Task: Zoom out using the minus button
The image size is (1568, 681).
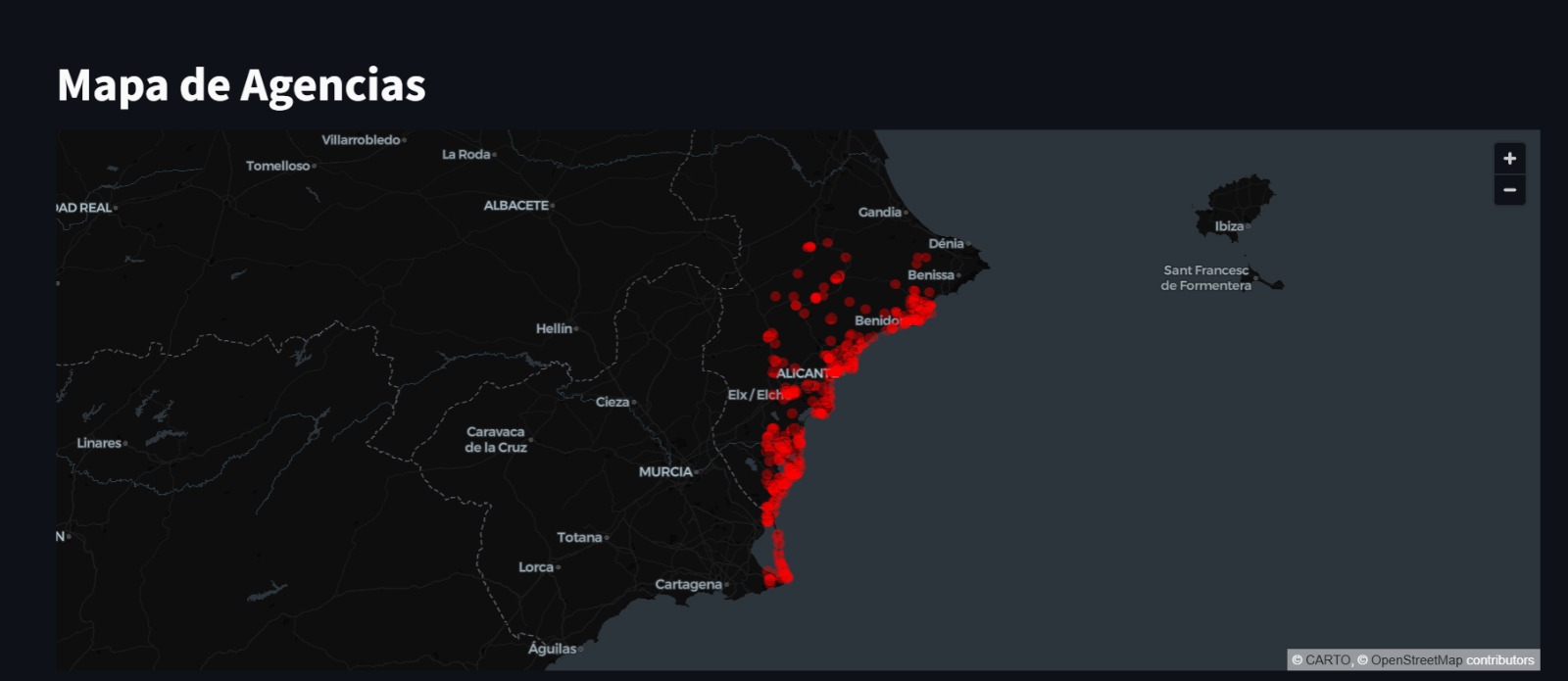Action: coord(1509,190)
